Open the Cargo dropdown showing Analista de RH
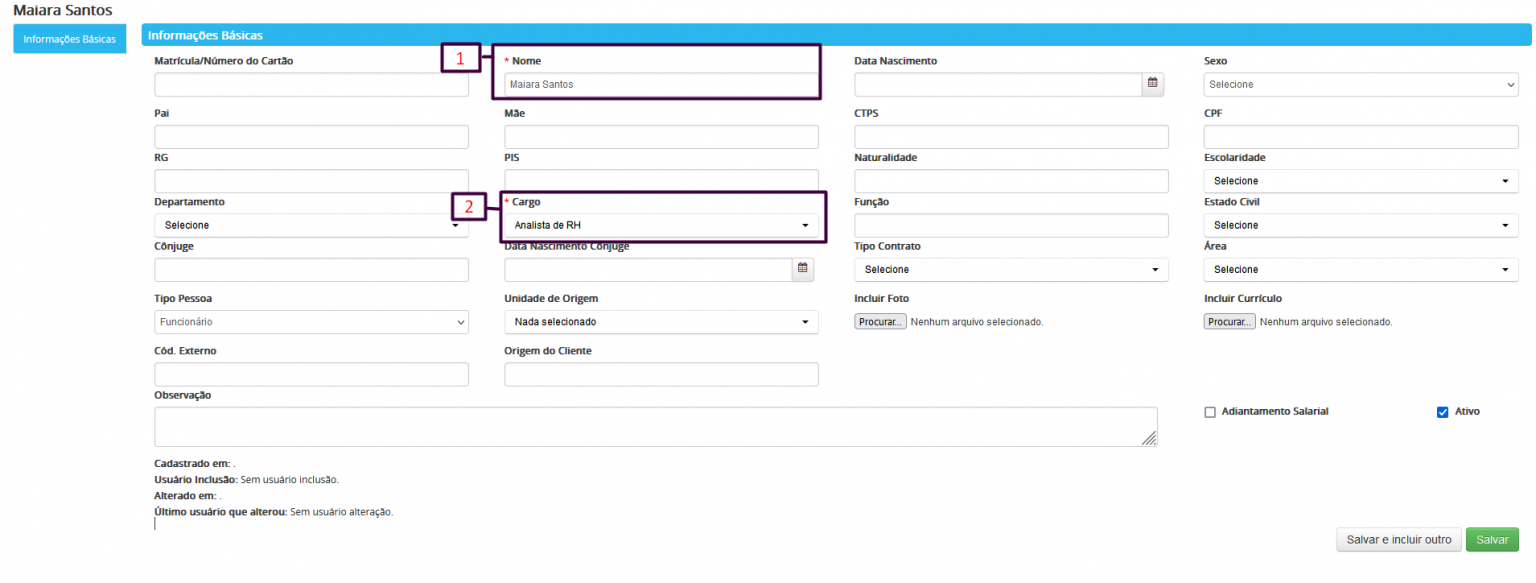 tap(660, 226)
